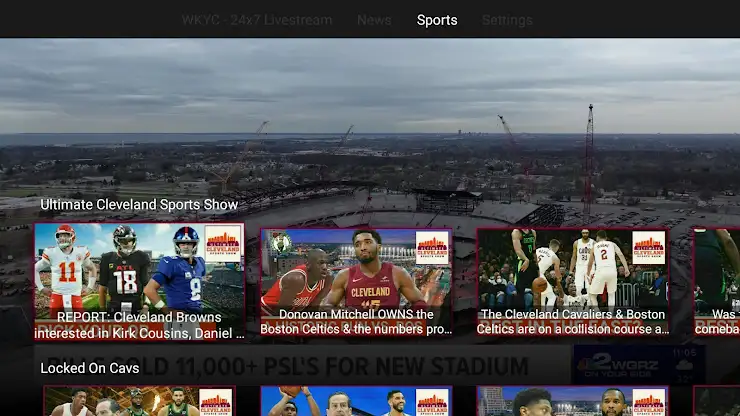Select the 'Locked On Cavs' row heading
The image size is (740, 416).
tap(90, 368)
